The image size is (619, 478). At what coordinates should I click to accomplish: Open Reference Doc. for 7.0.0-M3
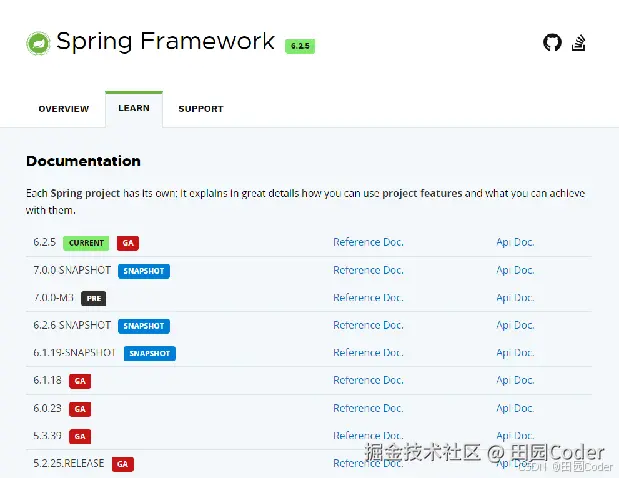(x=368, y=298)
